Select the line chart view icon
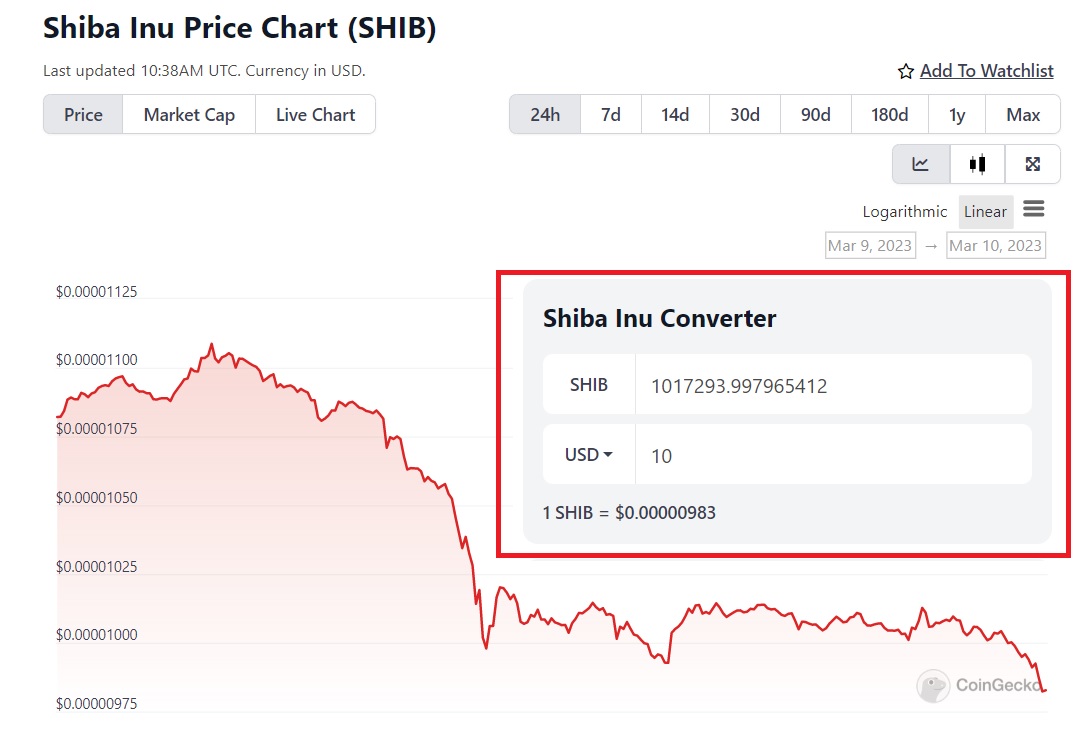1077x731 pixels. pos(920,164)
